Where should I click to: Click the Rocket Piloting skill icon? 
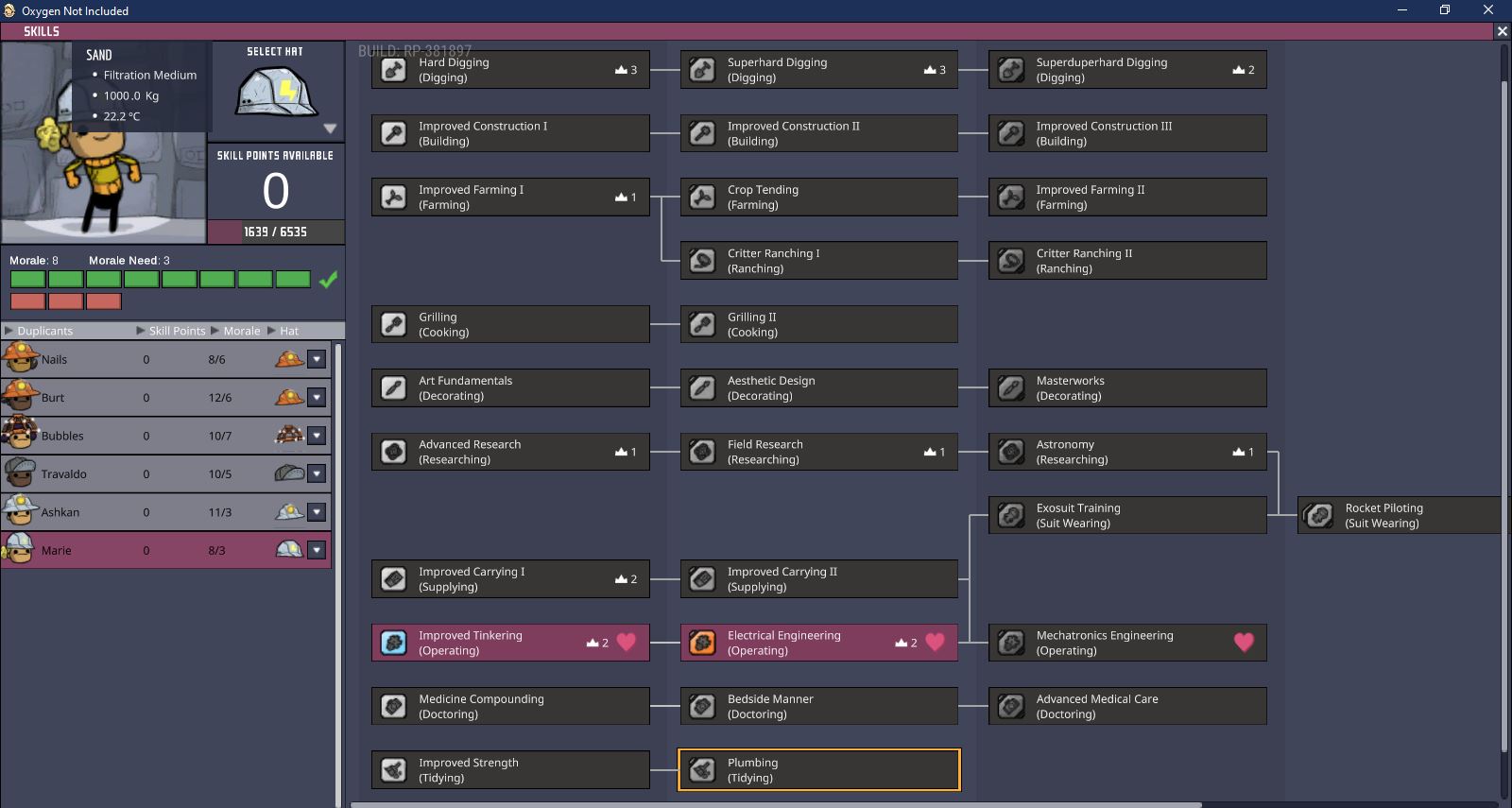click(x=1319, y=515)
